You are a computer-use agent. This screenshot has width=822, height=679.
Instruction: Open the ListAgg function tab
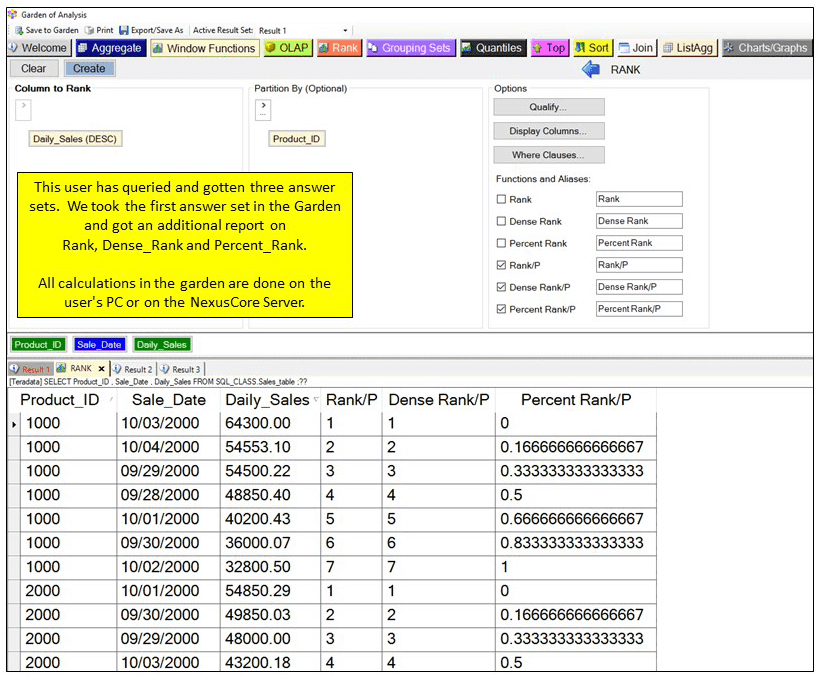[x=687, y=48]
